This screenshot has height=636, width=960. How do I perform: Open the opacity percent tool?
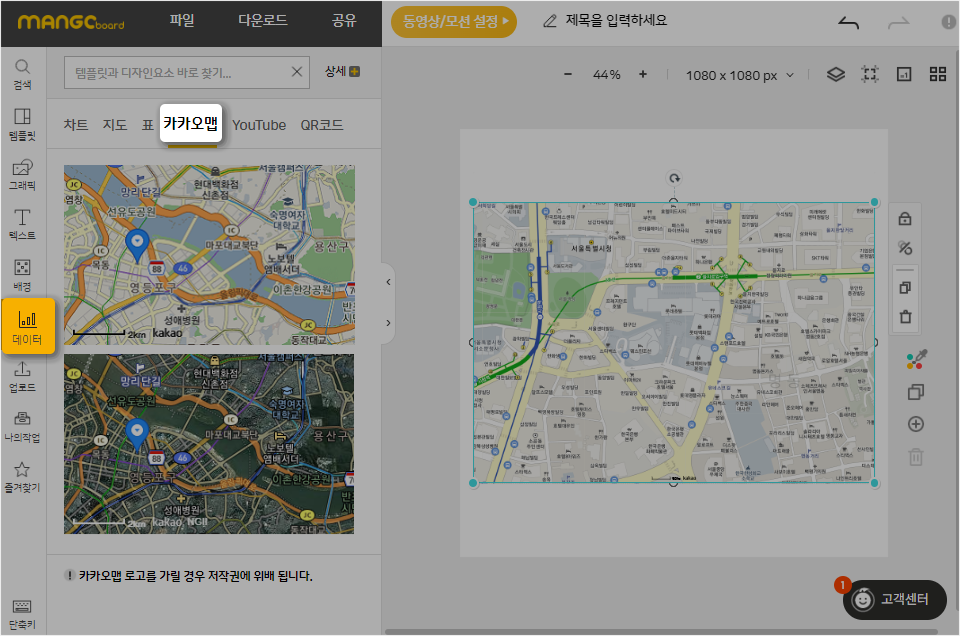[x=905, y=248]
